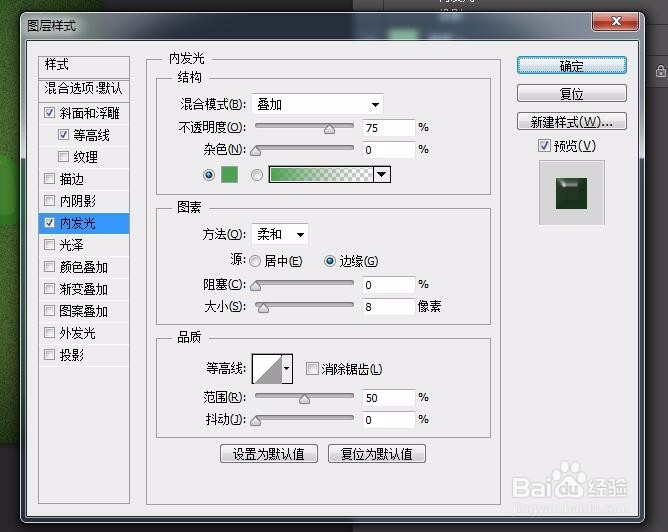Expand the gradient preset dropdown arrow
The width and height of the screenshot is (668, 532).
click(382, 174)
